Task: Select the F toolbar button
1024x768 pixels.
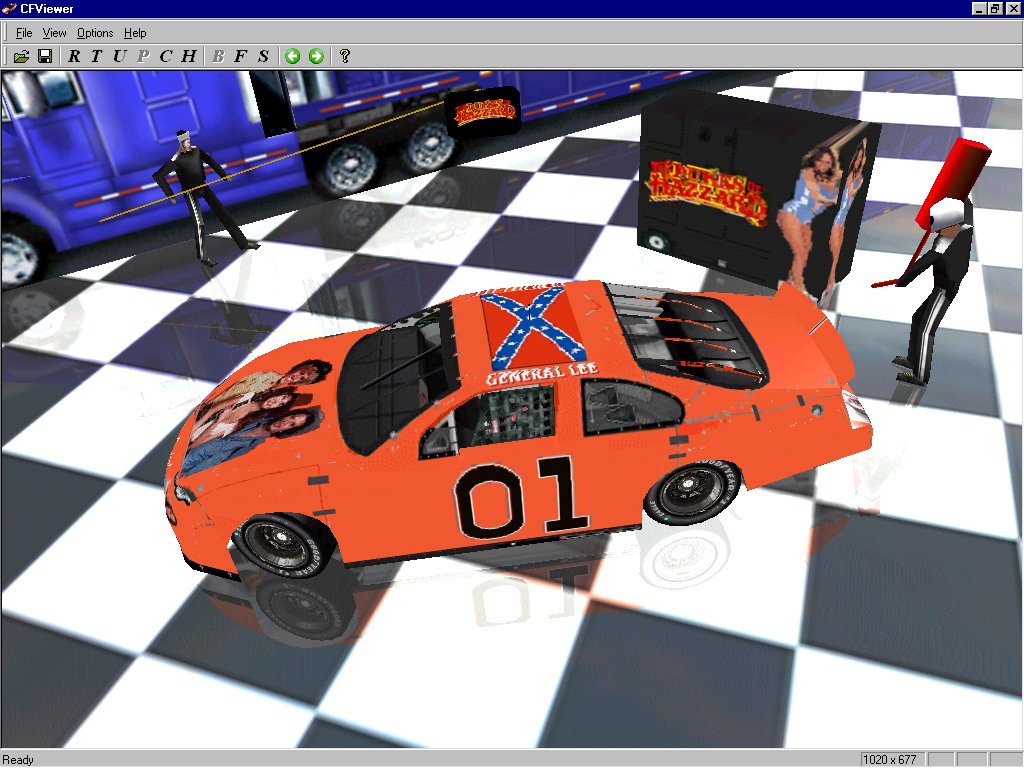Action: (240, 56)
